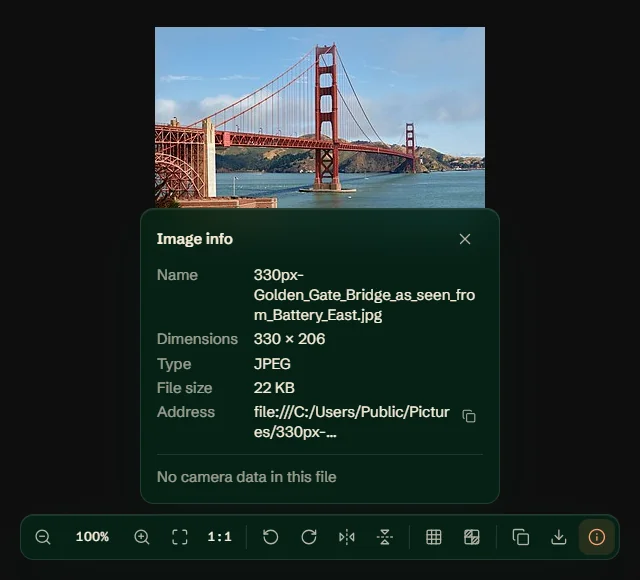Click the type value JPEG
Screen dimensions: 640x580
(272, 364)
